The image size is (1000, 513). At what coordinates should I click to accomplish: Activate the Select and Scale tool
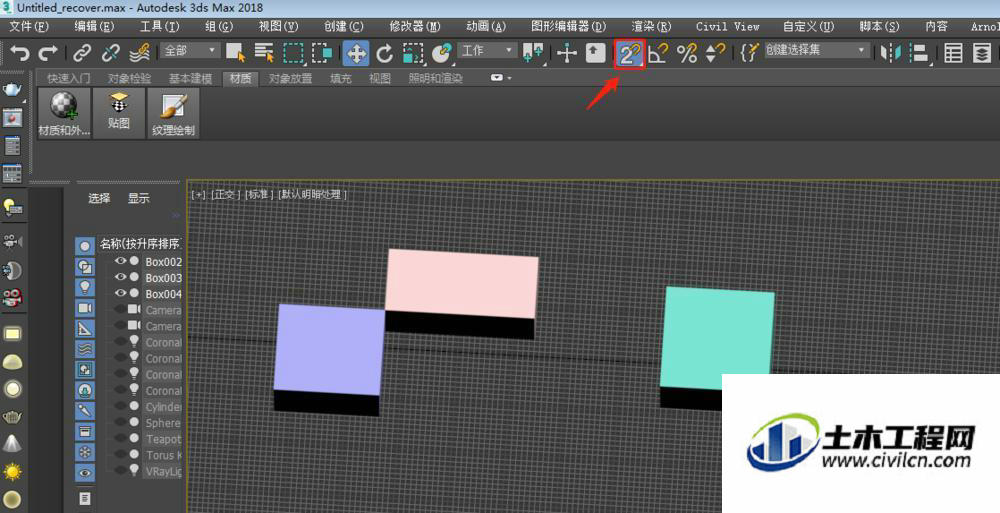(x=413, y=54)
